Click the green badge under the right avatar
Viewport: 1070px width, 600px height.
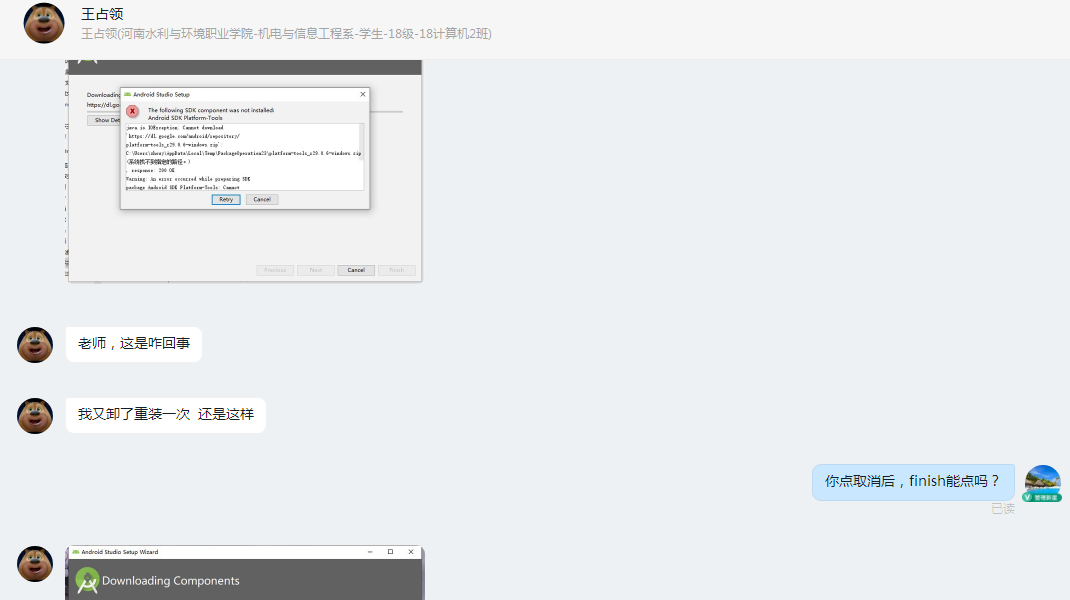click(1042, 497)
